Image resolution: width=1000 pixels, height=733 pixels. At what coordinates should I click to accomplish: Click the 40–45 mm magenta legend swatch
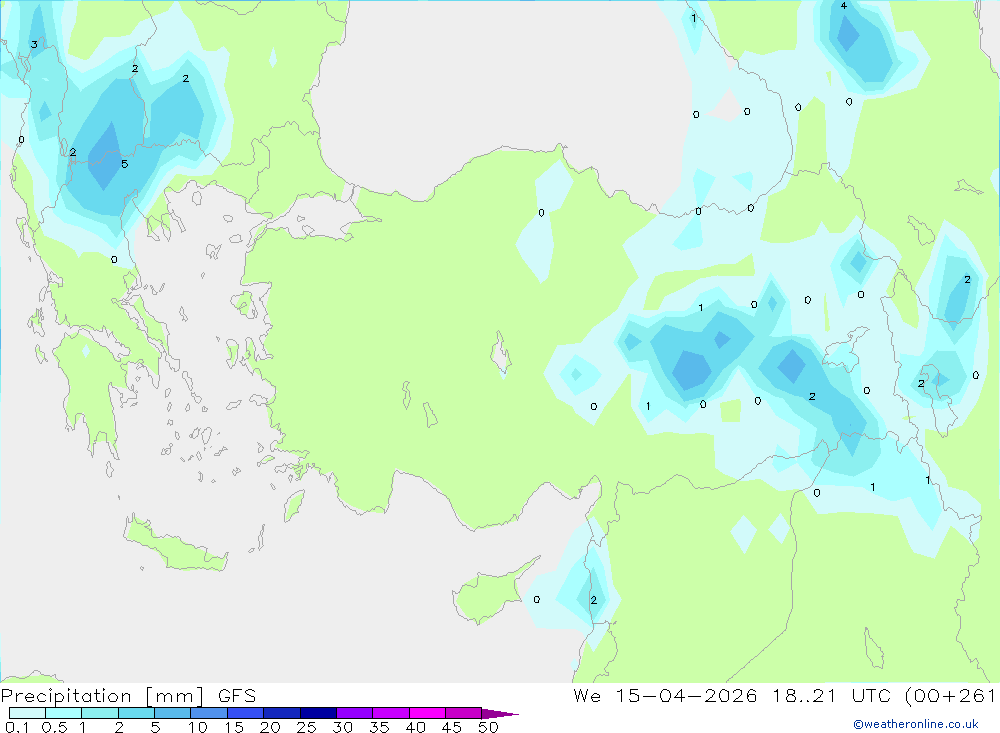(427, 713)
